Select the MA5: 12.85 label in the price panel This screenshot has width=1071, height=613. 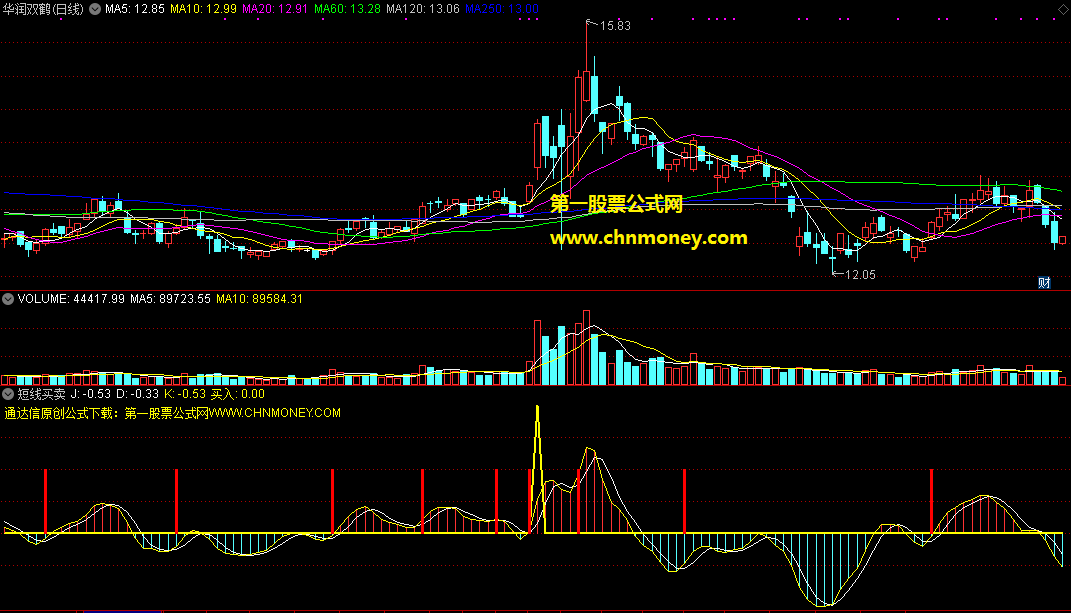pyautogui.click(x=135, y=9)
